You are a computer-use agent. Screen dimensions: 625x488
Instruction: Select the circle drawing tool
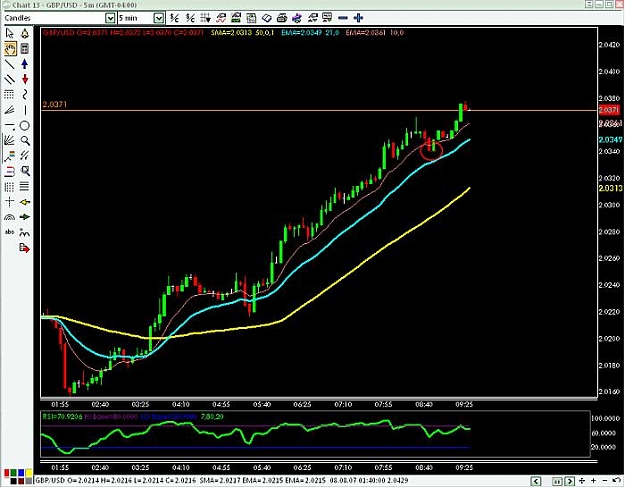pos(25,126)
